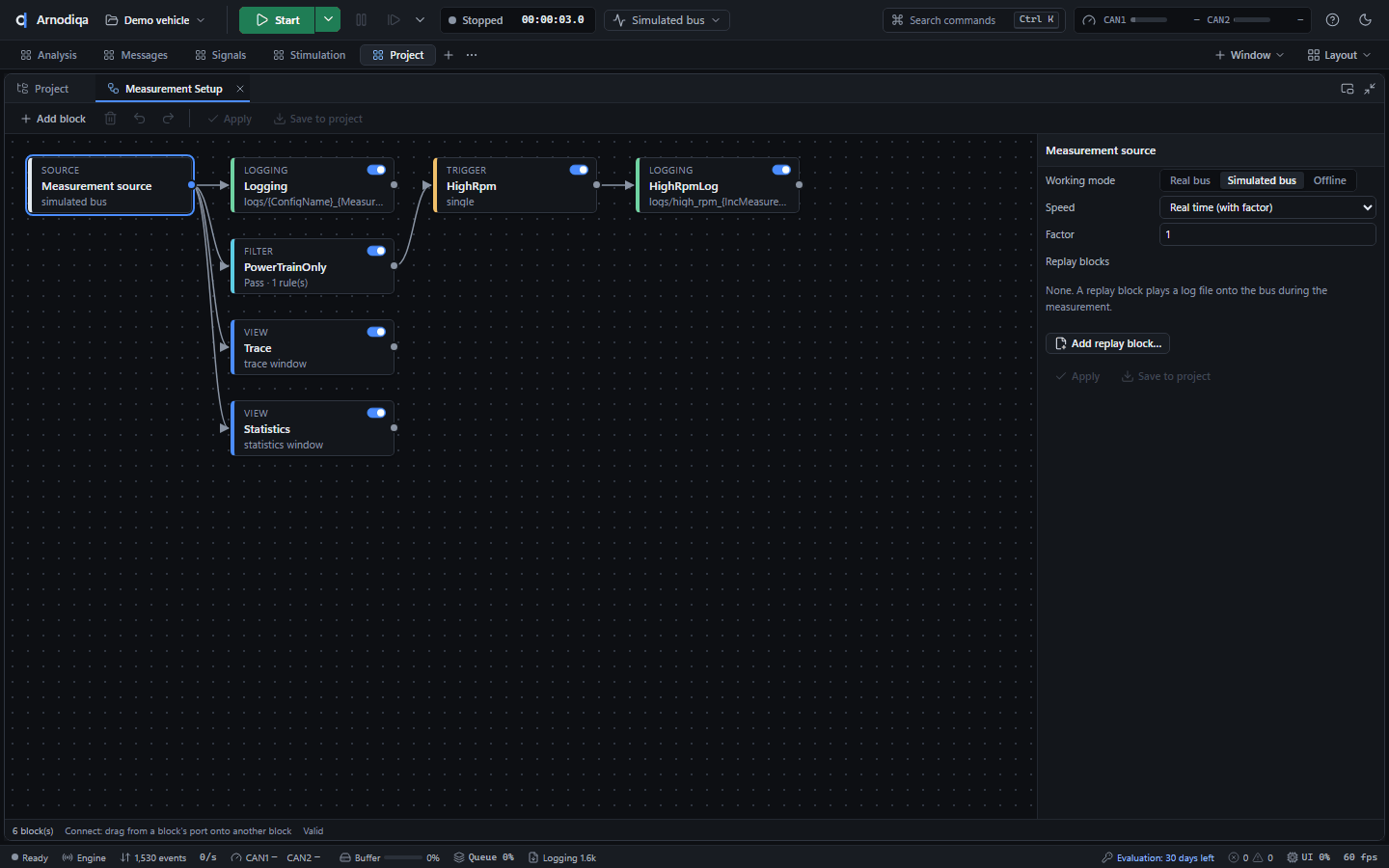The width and height of the screenshot is (1389, 868).
Task: Pop out the panel into a window
Action: [x=1348, y=89]
